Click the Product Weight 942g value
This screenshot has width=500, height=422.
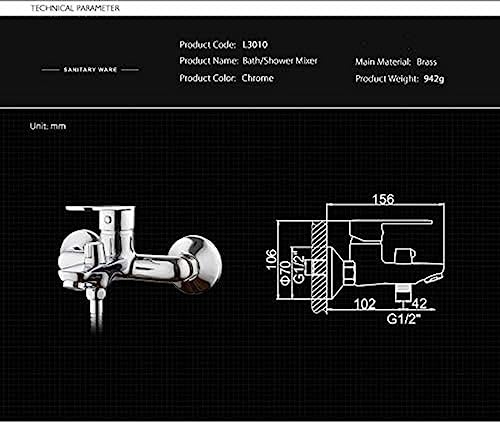(x=434, y=79)
